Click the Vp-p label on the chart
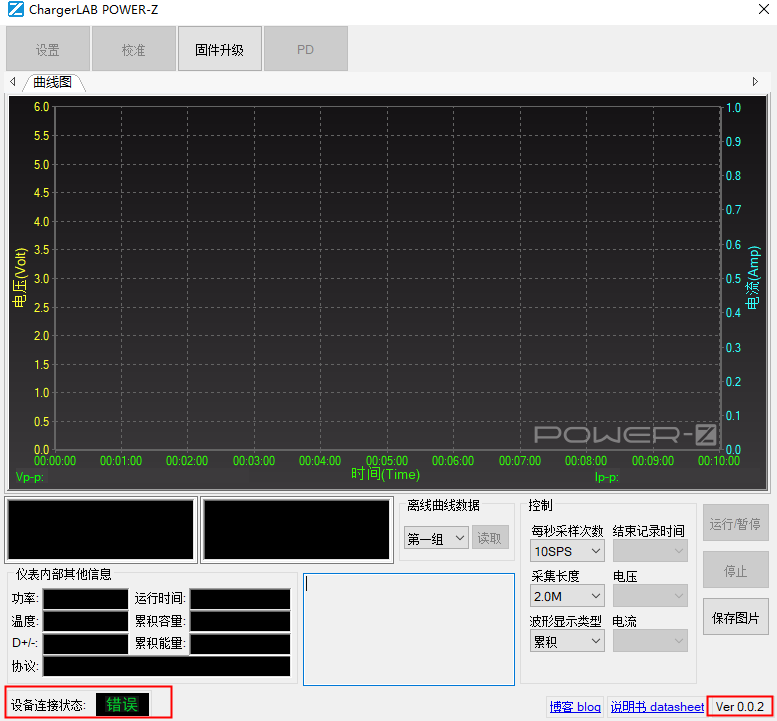Screen dimensions: 777x721 [30, 477]
